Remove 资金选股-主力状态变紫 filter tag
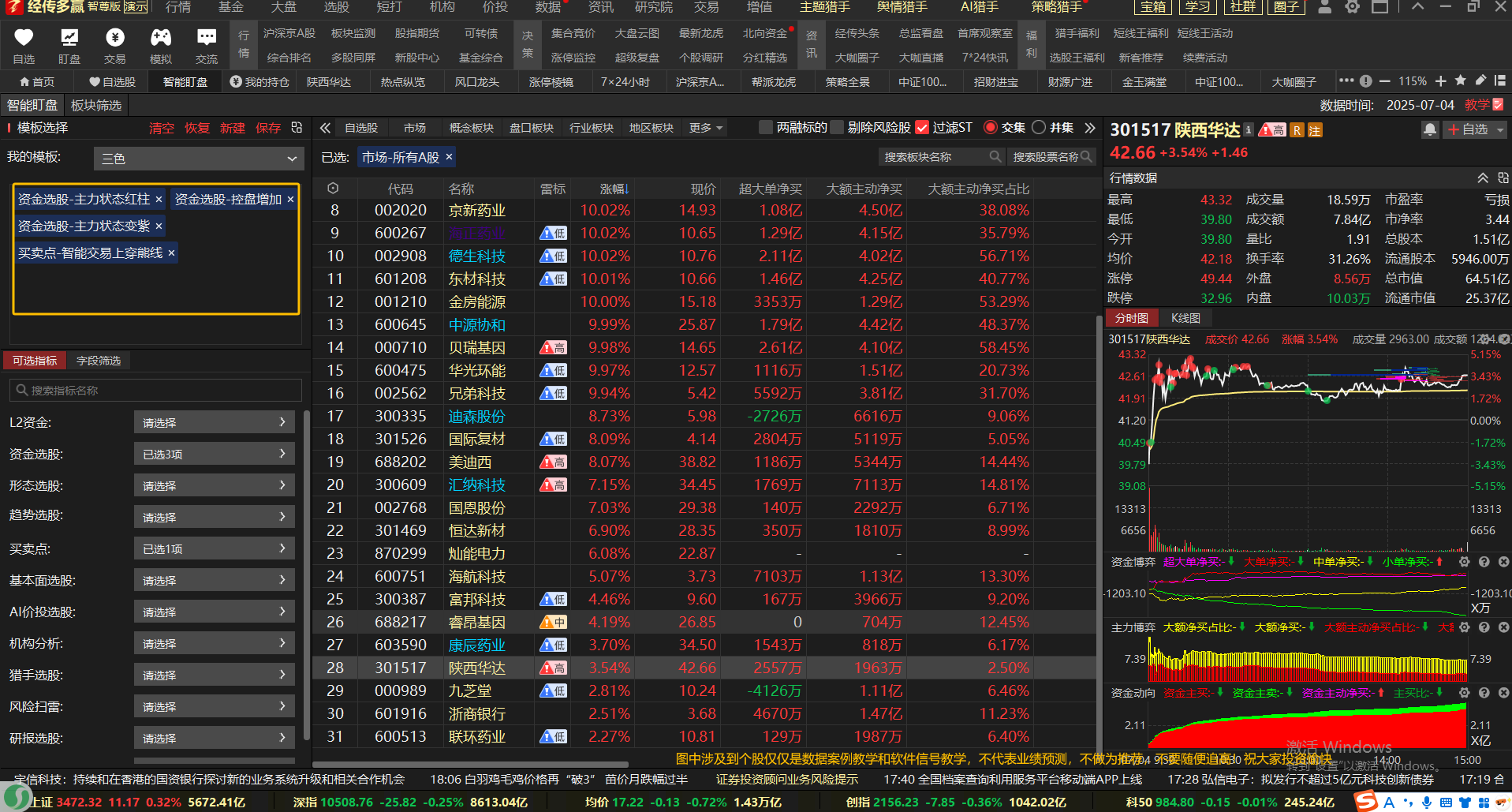1512x812 pixels. [159, 226]
